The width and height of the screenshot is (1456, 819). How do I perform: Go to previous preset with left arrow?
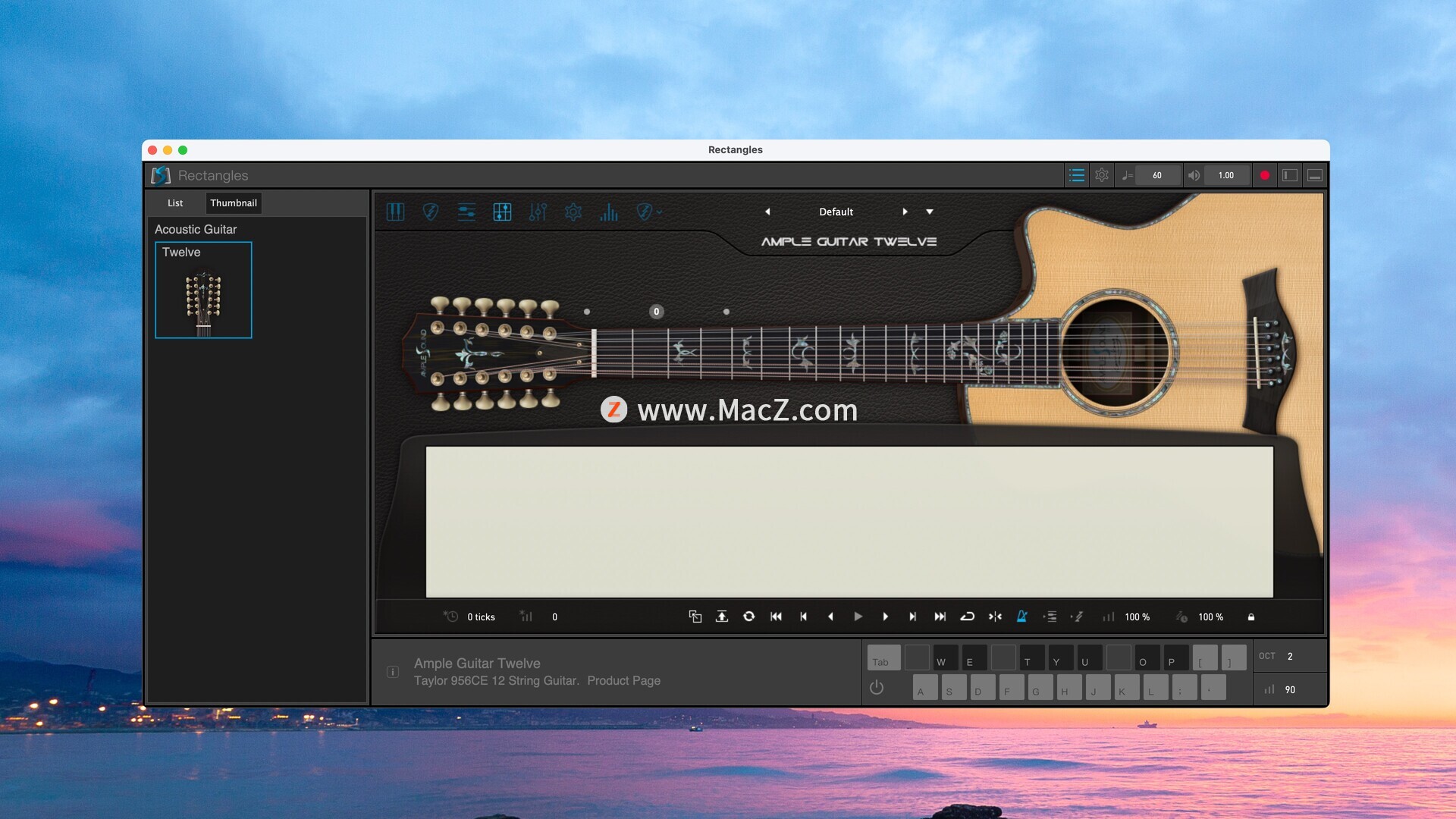(767, 212)
